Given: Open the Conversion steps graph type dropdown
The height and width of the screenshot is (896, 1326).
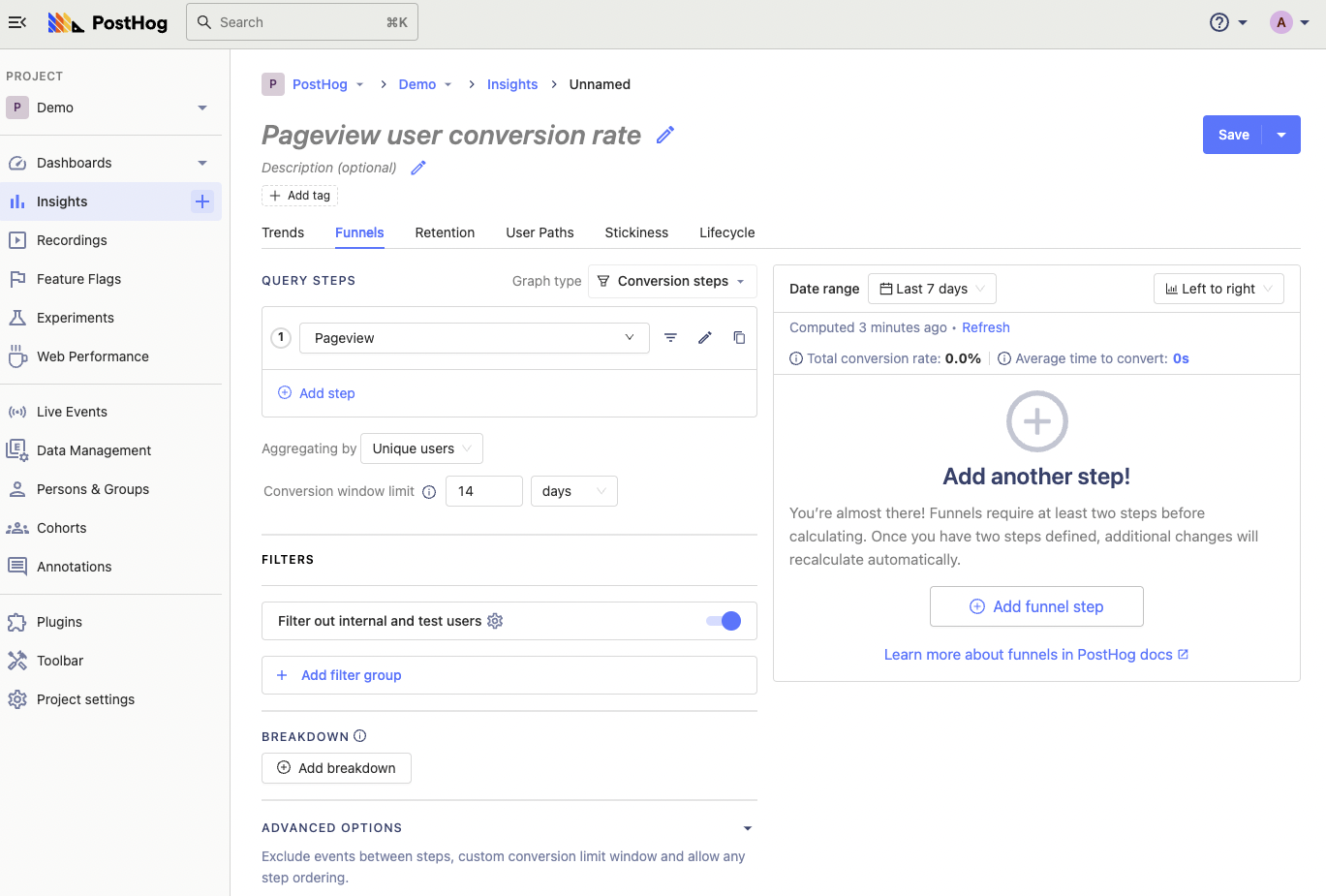Looking at the screenshot, I should tap(672, 281).
